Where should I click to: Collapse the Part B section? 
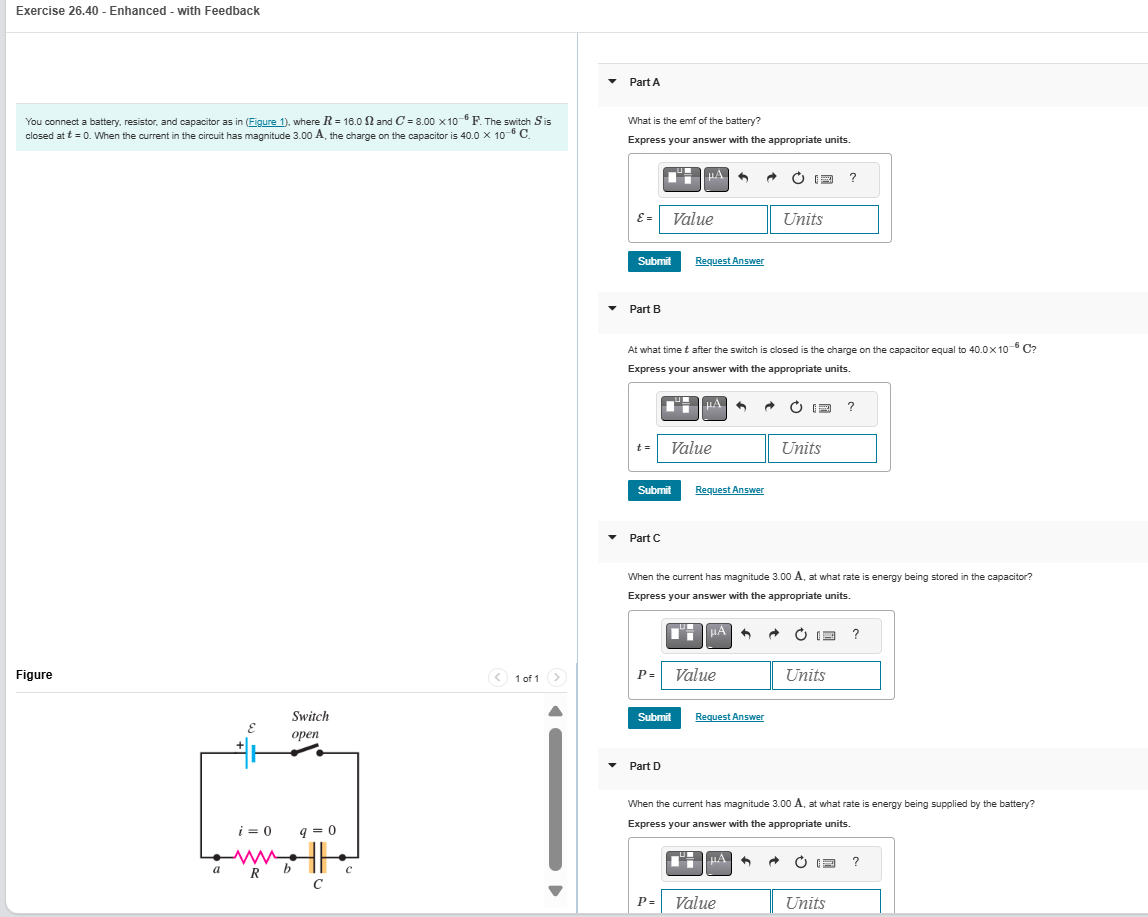point(611,309)
